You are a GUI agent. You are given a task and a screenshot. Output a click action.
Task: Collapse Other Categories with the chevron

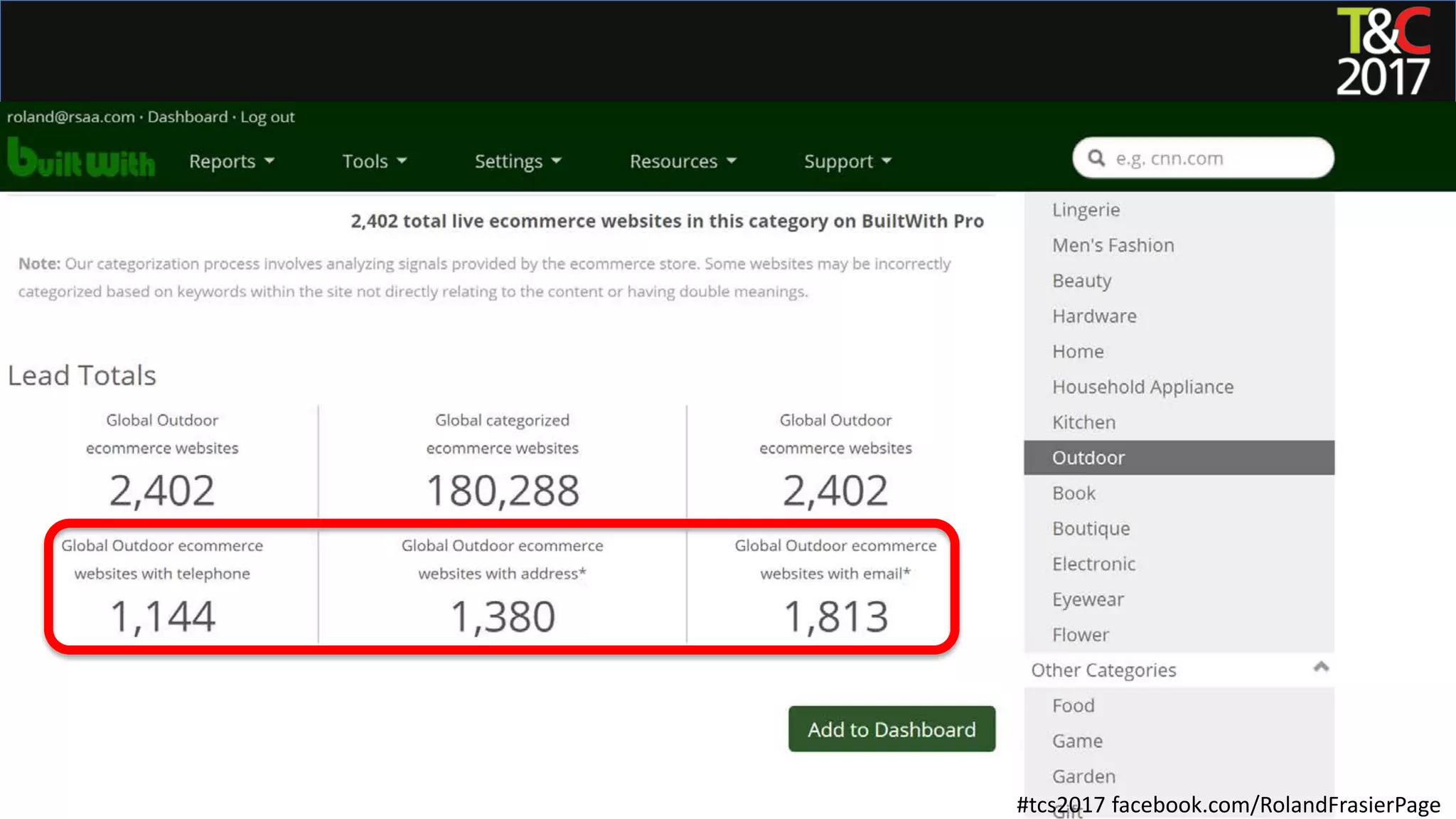pyautogui.click(x=1321, y=667)
